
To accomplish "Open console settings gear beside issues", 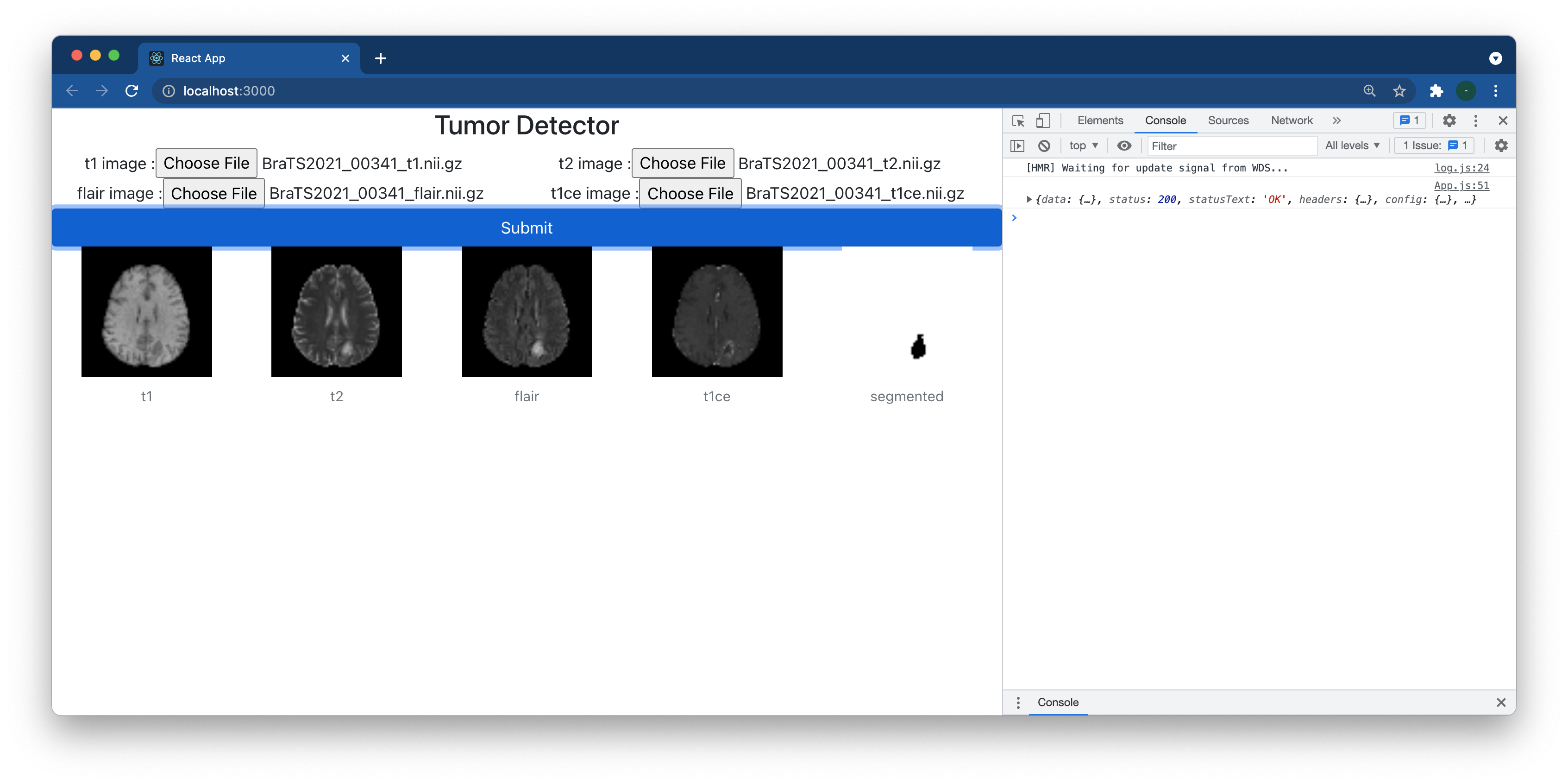I will coord(1500,145).
